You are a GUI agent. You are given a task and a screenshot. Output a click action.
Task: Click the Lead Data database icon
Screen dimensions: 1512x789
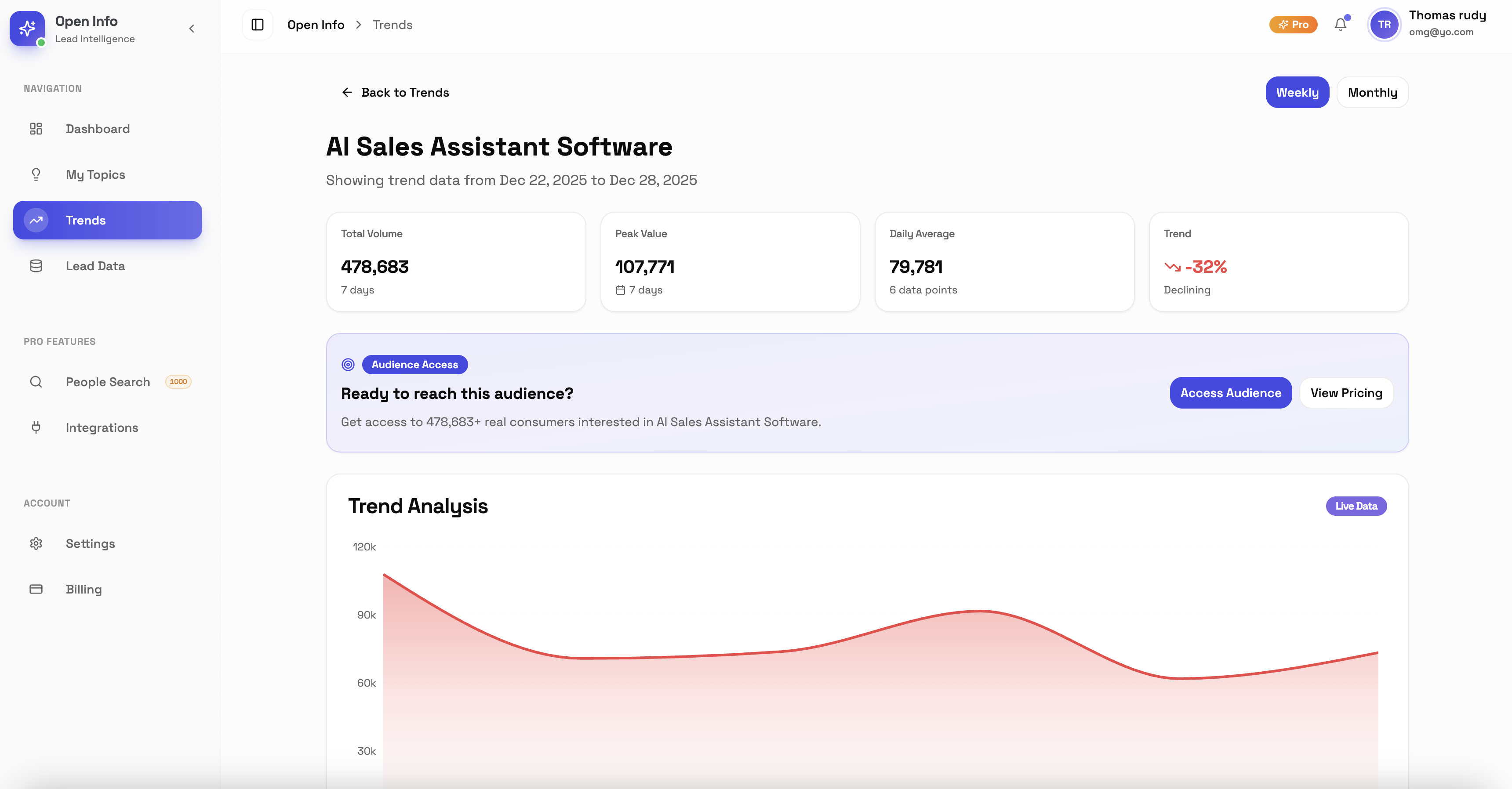pos(36,266)
